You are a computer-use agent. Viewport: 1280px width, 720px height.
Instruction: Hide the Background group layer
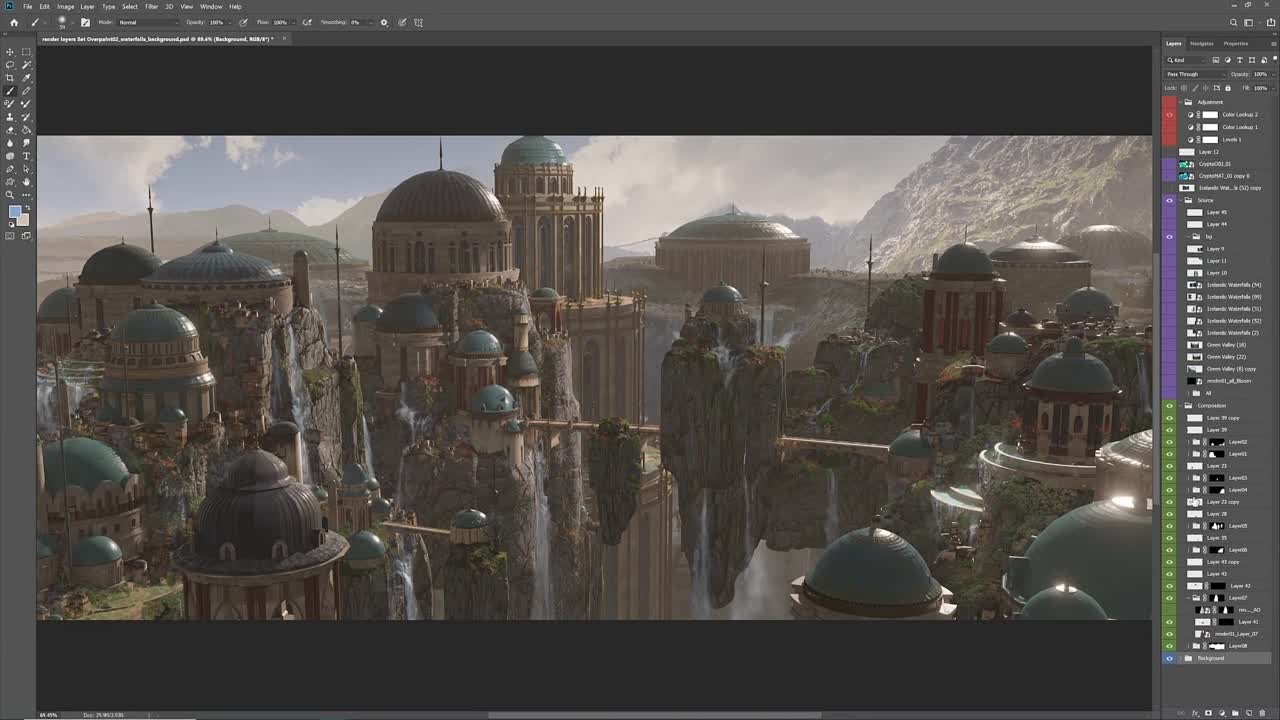point(1169,658)
